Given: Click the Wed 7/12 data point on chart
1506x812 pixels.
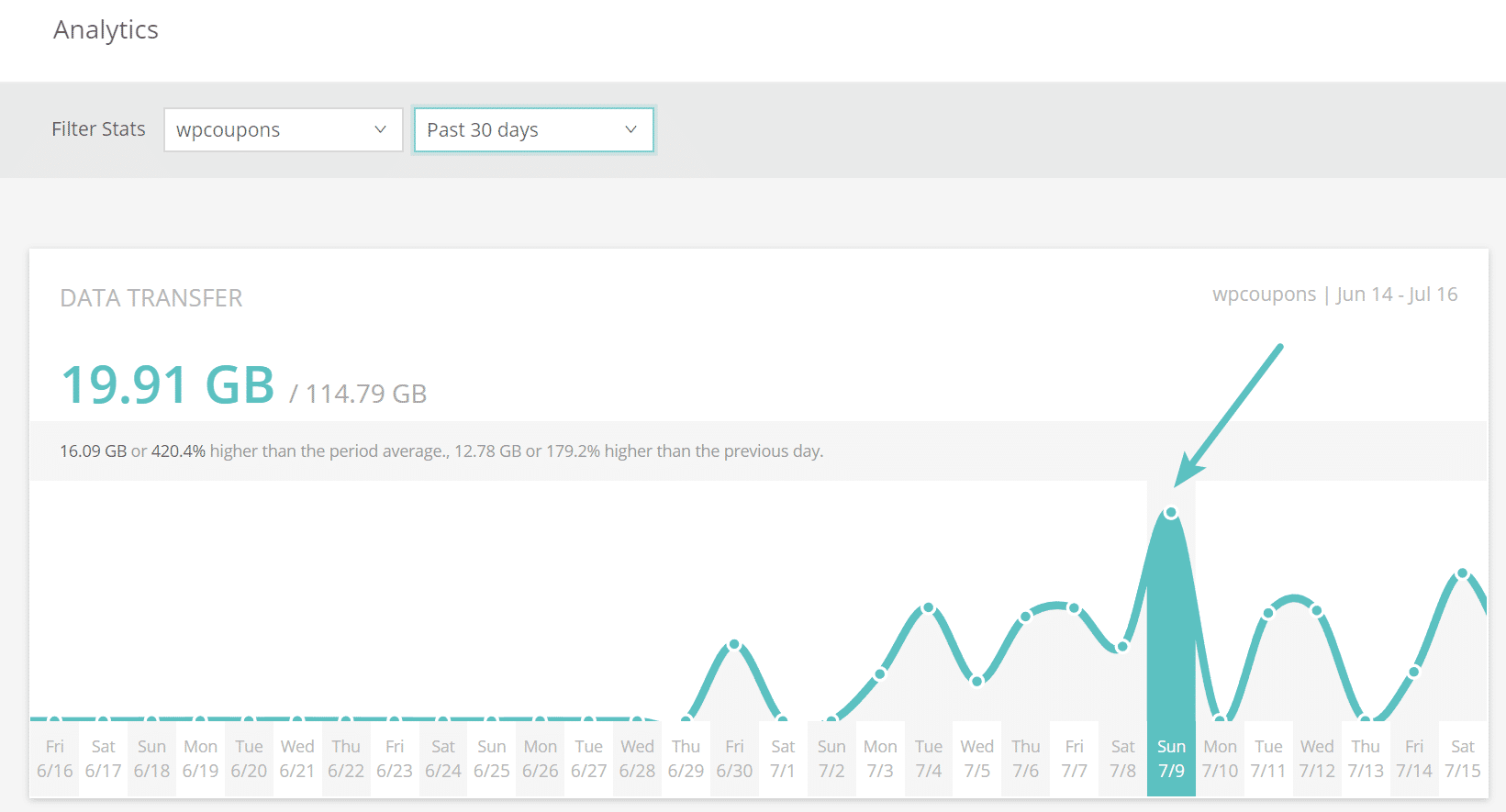Looking at the screenshot, I should (x=1317, y=610).
